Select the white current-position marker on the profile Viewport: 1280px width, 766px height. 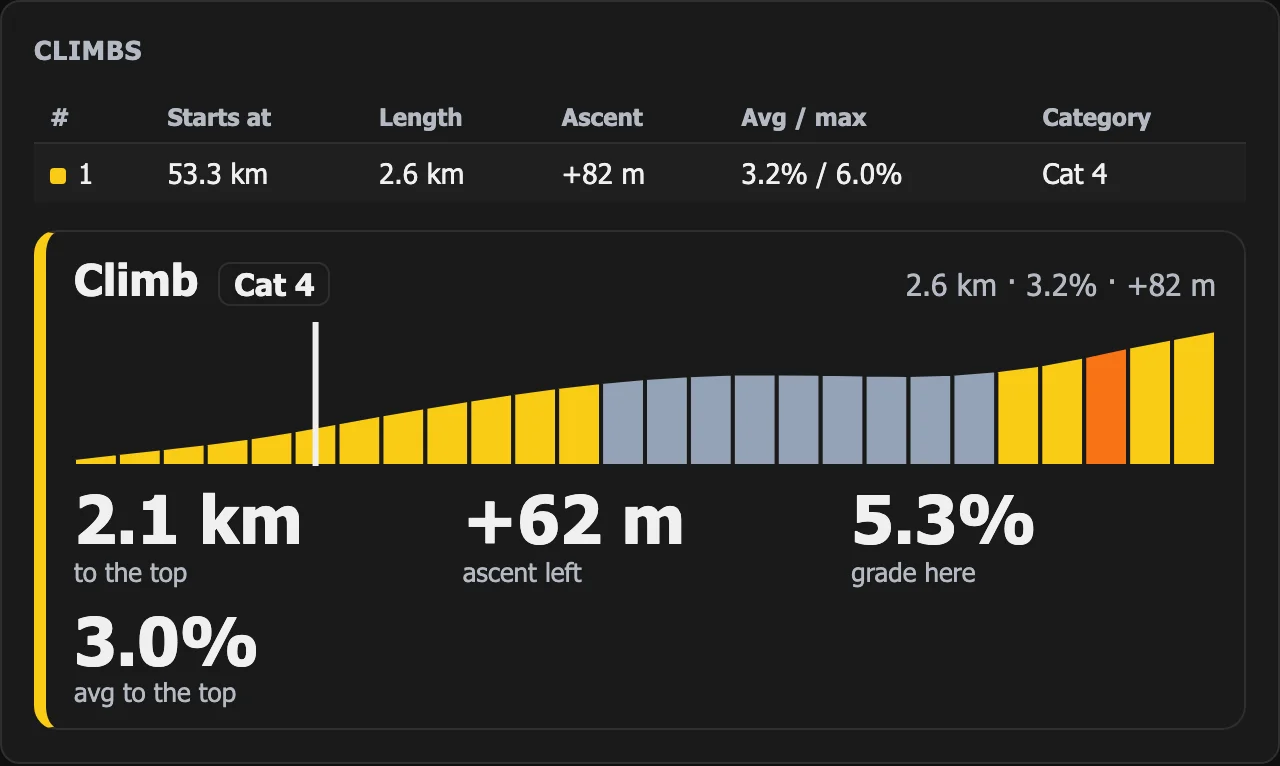pos(316,393)
